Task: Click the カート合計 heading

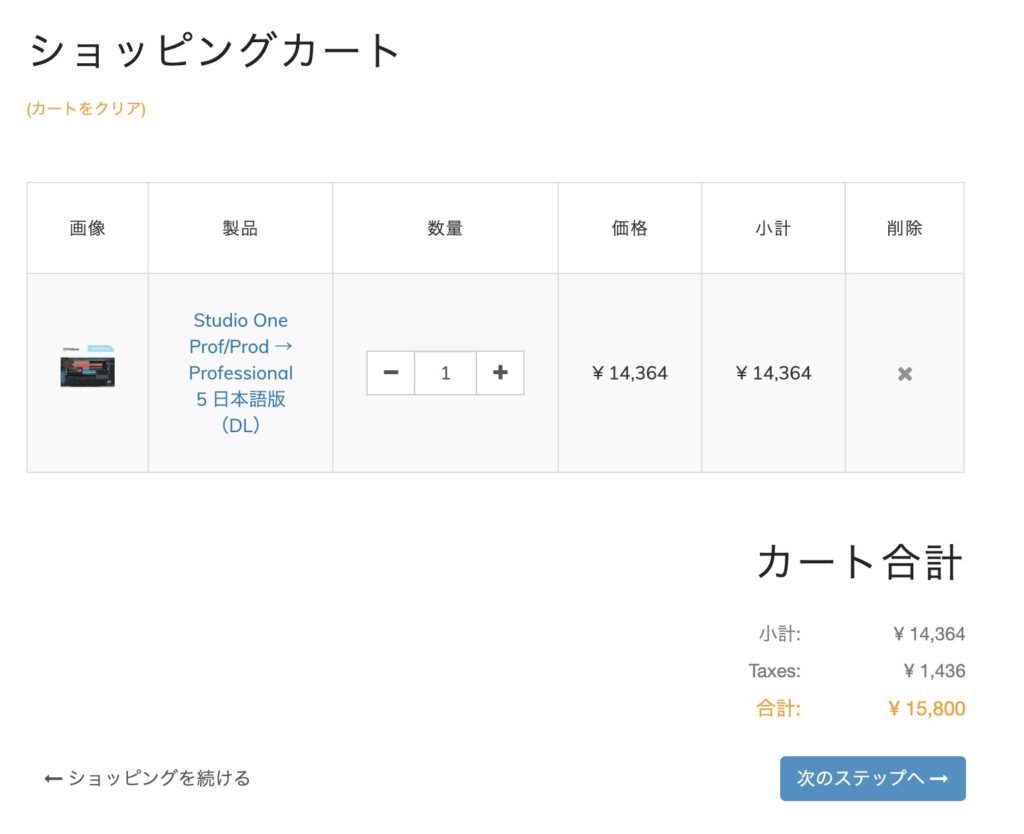Action: (859, 562)
